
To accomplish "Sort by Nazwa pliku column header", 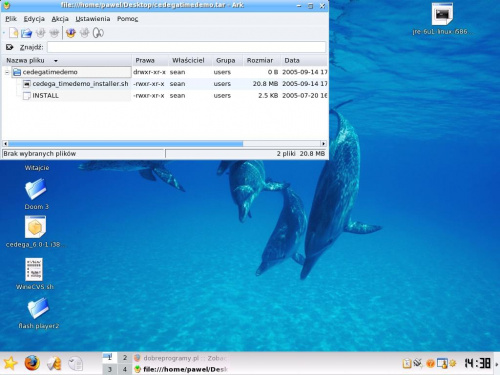I will pyautogui.click(x=67, y=60).
